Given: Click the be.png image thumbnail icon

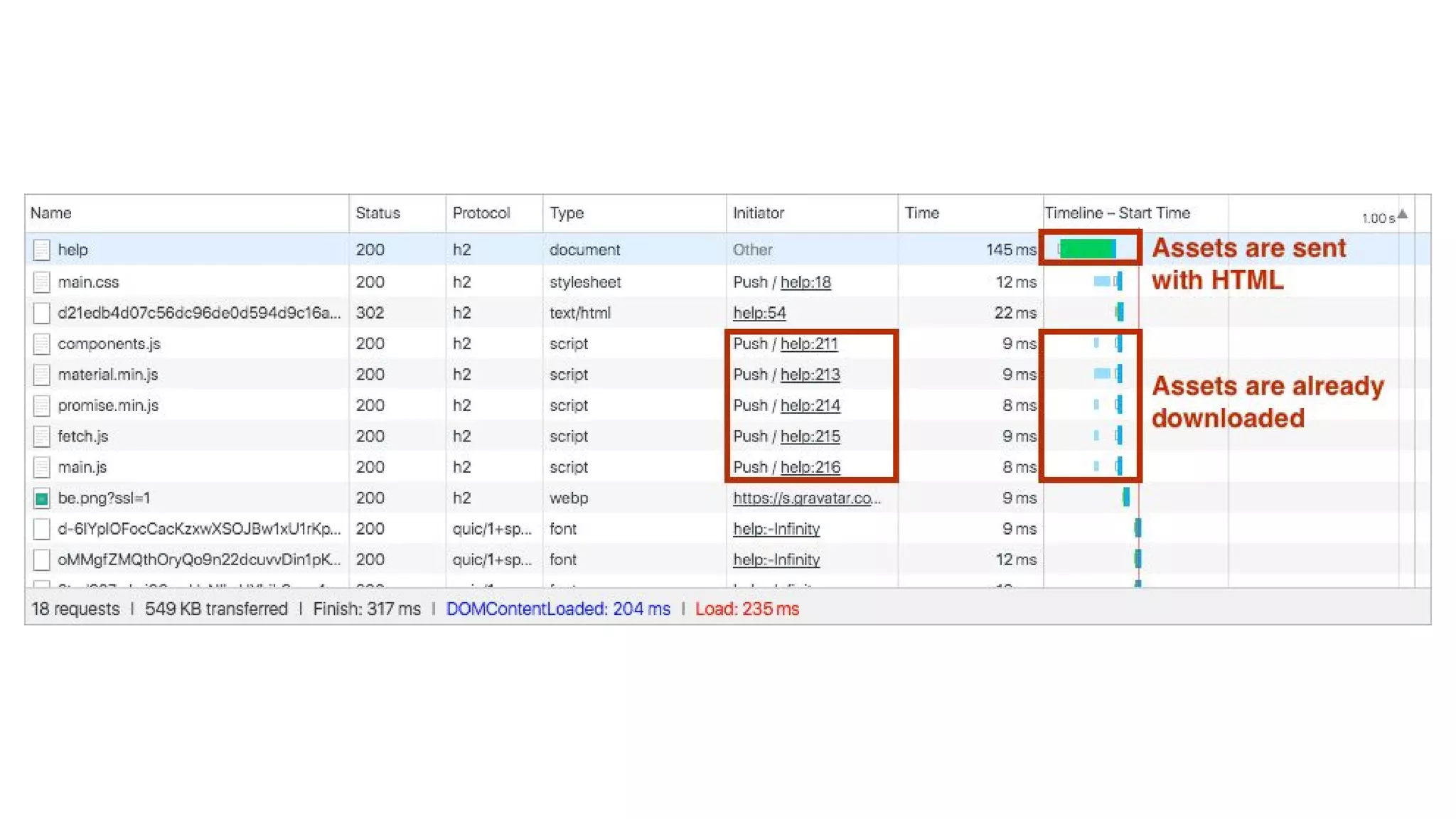Looking at the screenshot, I should point(41,498).
